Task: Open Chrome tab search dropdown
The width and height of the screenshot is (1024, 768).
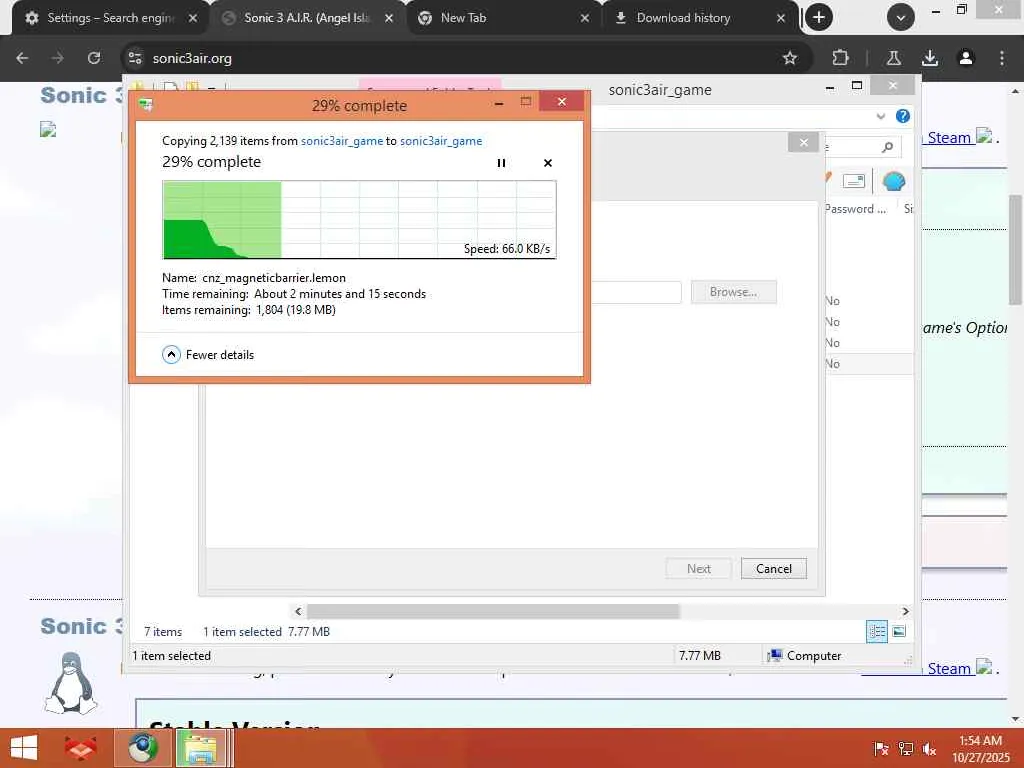Action: (901, 18)
